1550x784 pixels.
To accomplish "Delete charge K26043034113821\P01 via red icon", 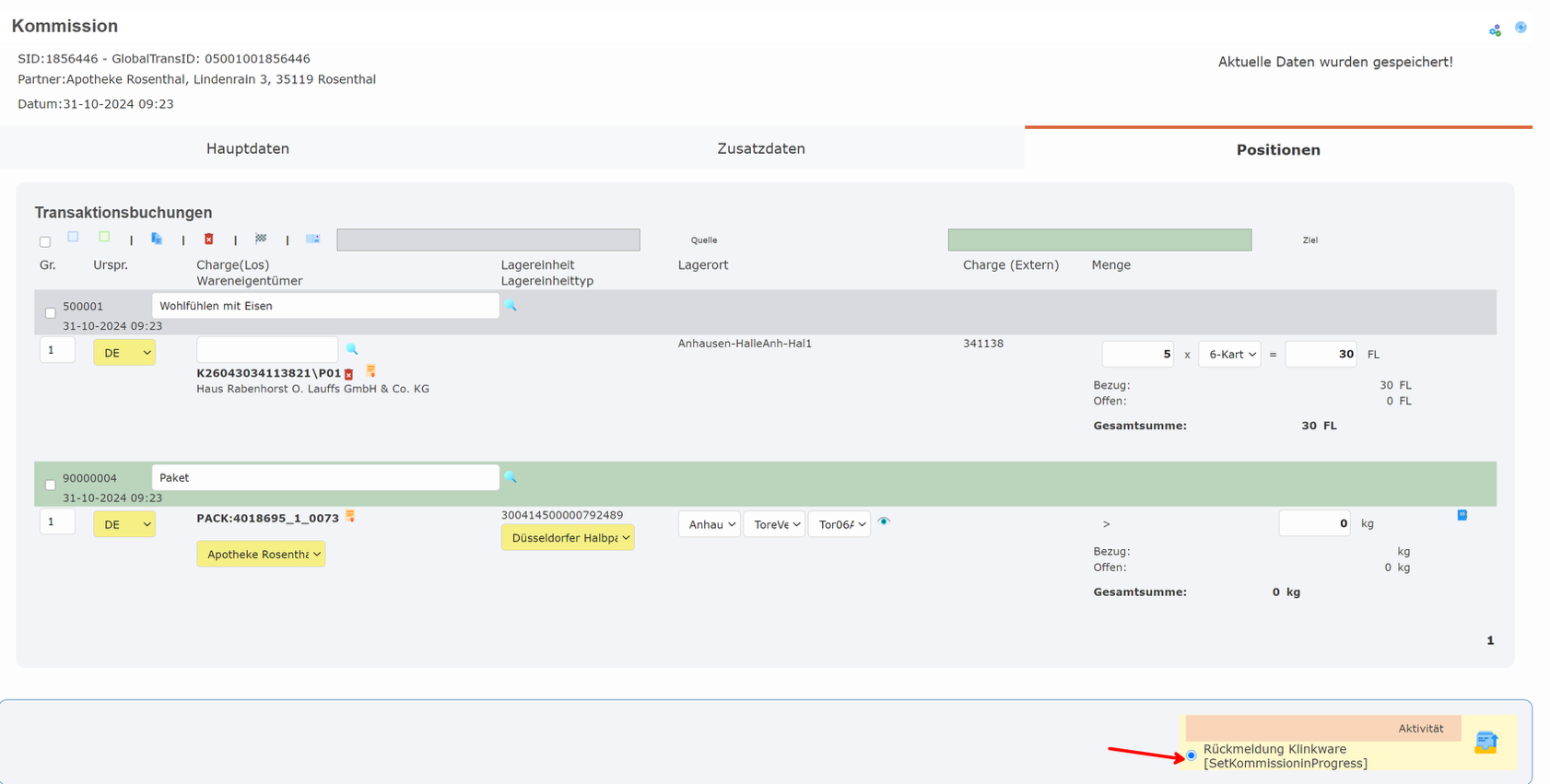I will pyautogui.click(x=349, y=374).
